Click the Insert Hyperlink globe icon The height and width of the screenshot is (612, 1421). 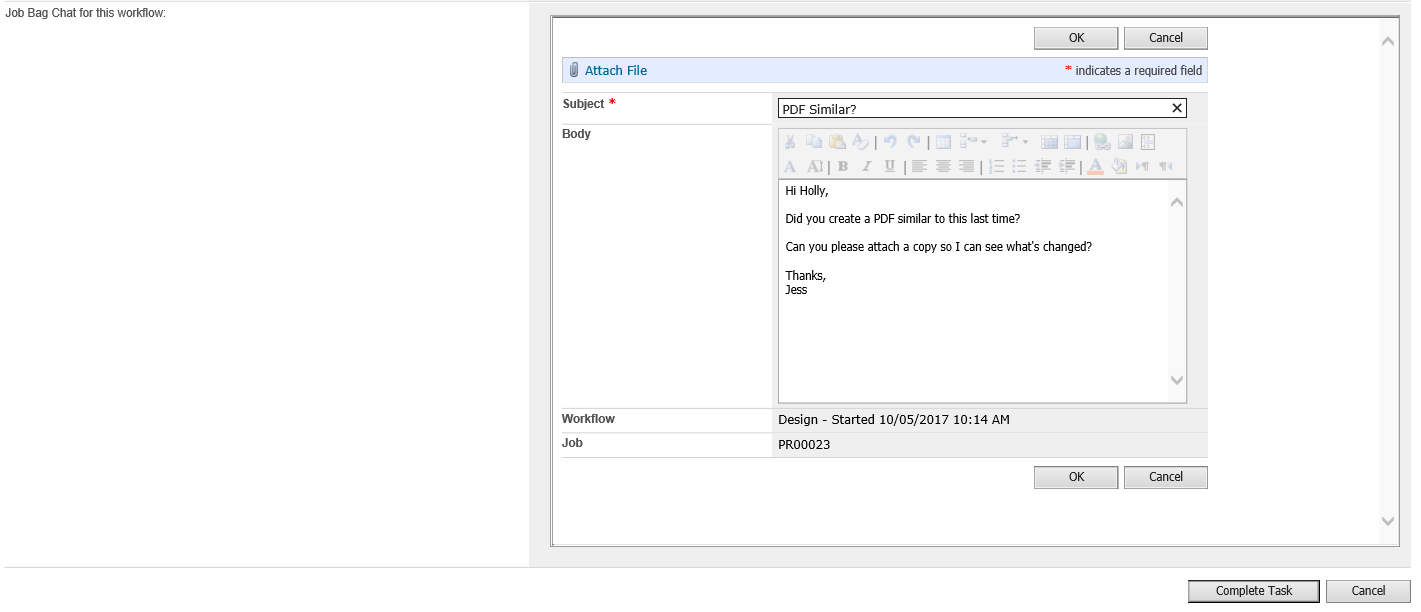[1102, 142]
